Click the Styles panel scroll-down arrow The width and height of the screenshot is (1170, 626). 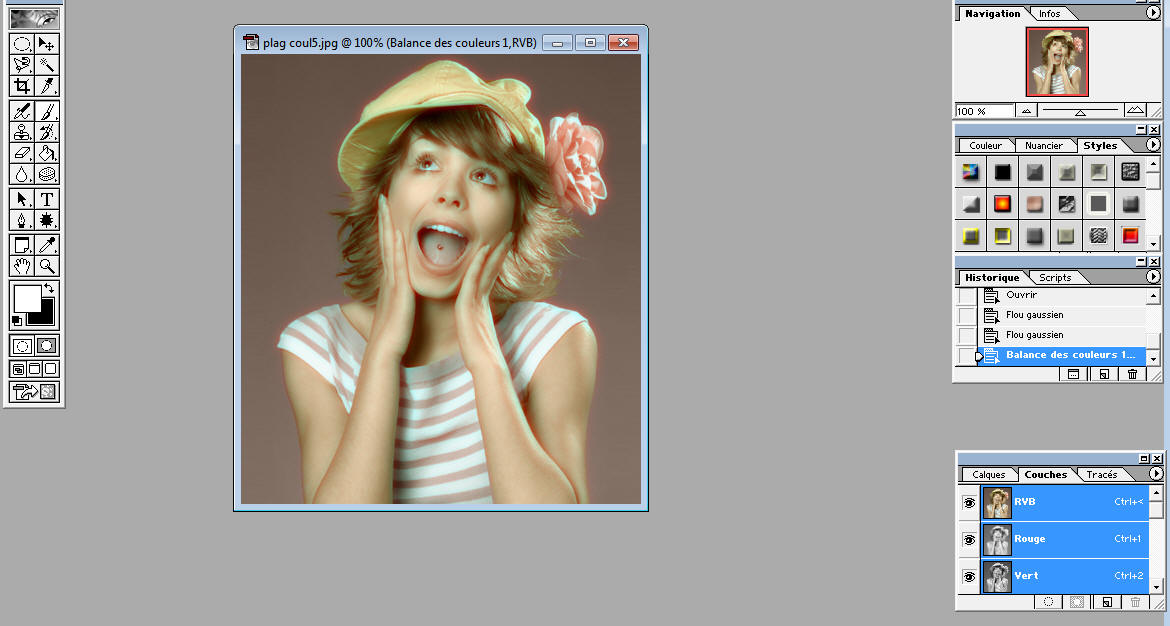tap(1154, 244)
